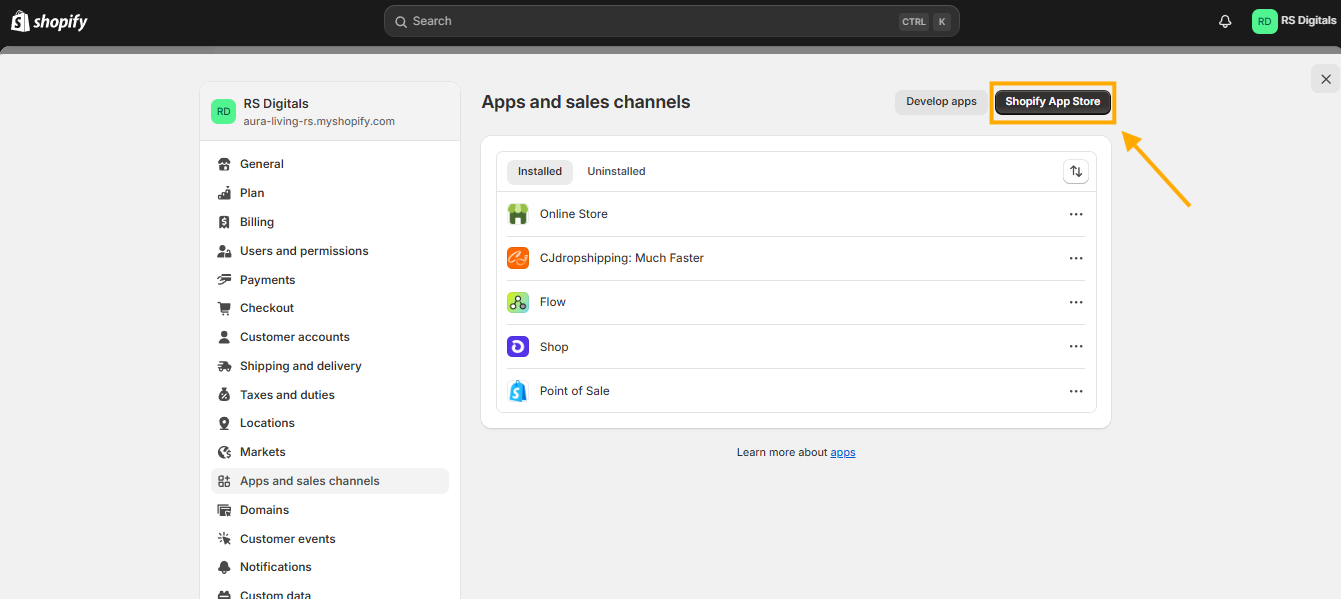Click the Customer events cursor icon
Viewport: 1341px width, 599px height.
click(x=224, y=539)
